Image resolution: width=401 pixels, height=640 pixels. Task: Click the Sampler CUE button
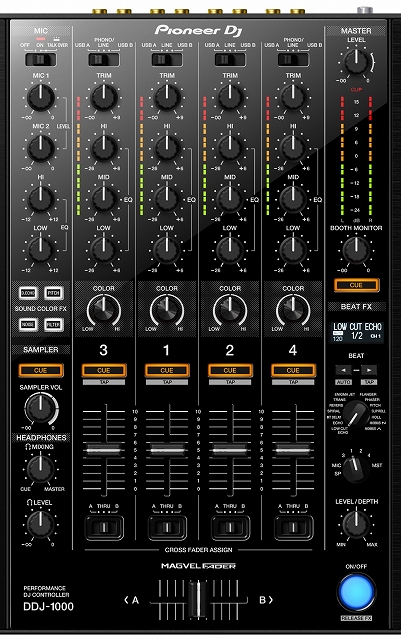[x=40, y=371]
